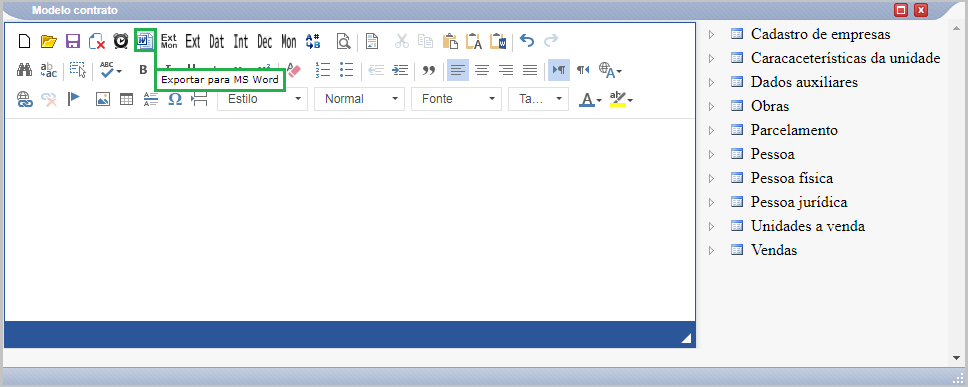968x387 pixels.
Task: Insert a bulleted list
Action: pos(346,70)
